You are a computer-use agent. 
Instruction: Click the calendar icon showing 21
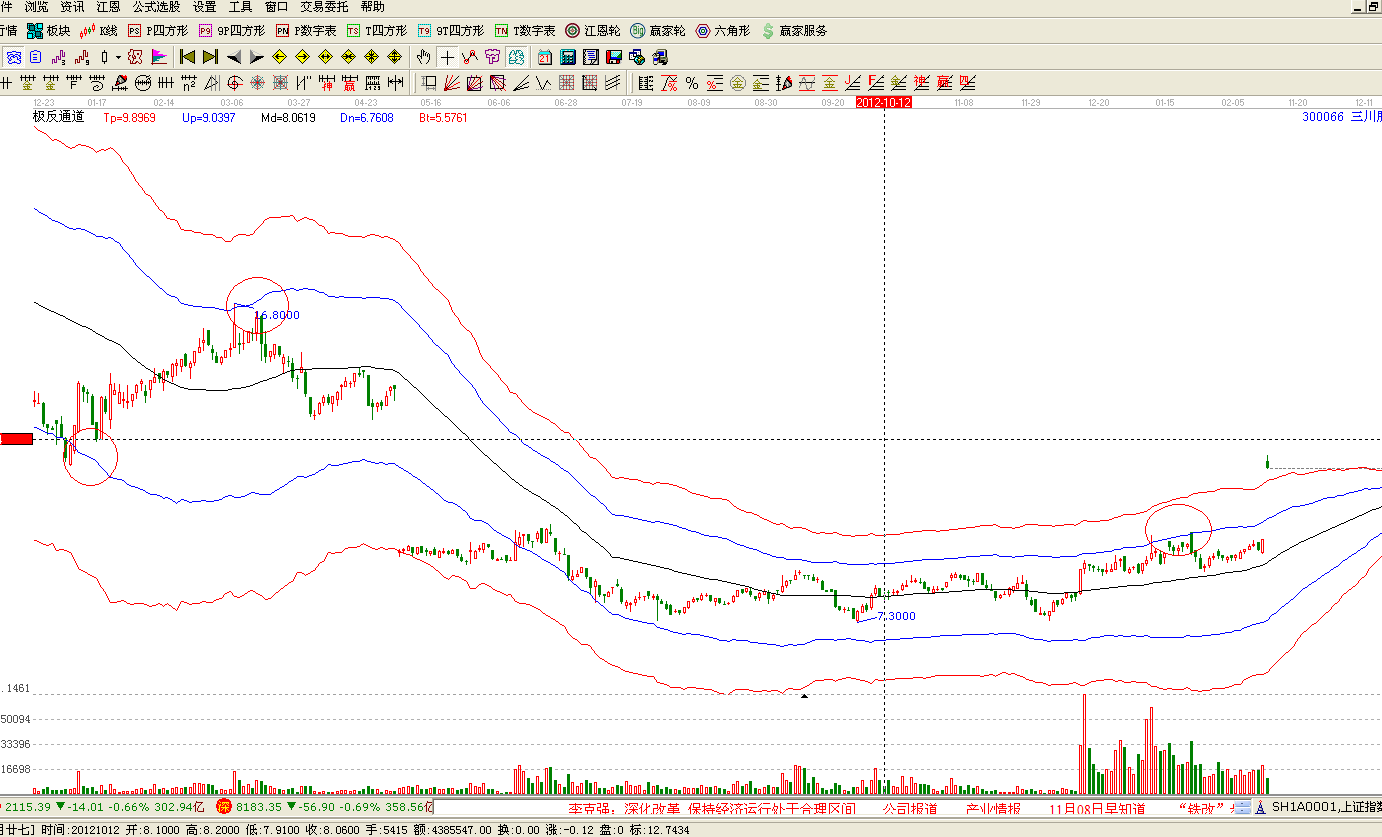(x=545, y=57)
